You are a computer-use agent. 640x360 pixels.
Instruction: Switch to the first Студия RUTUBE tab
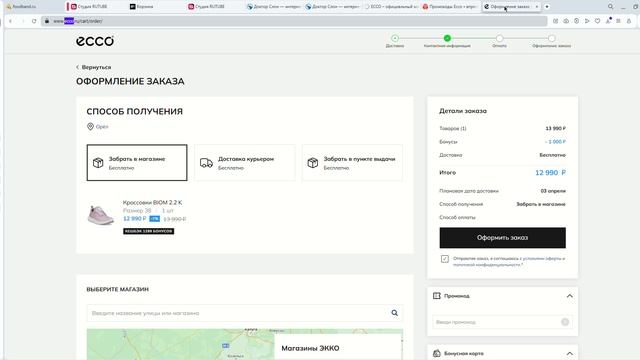pyautogui.click(x=95, y=7)
